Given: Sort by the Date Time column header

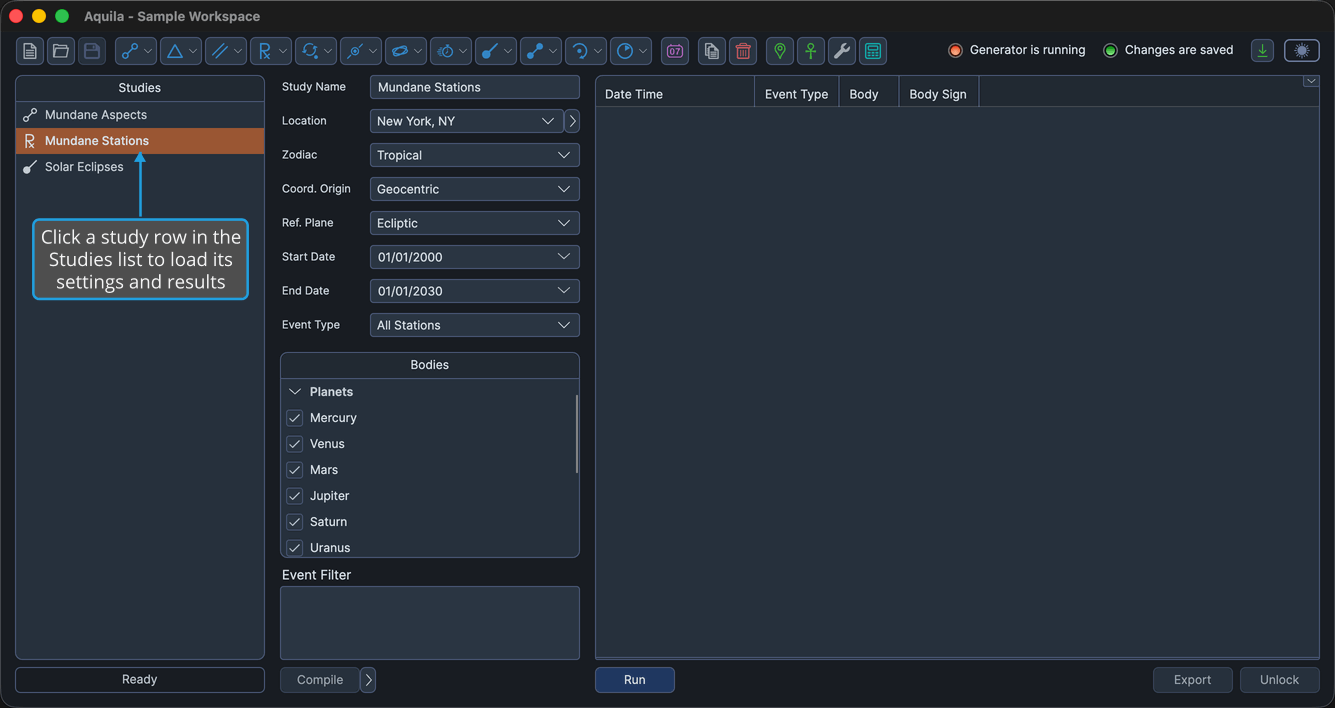Looking at the screenshot, I should tap(675, 94).
